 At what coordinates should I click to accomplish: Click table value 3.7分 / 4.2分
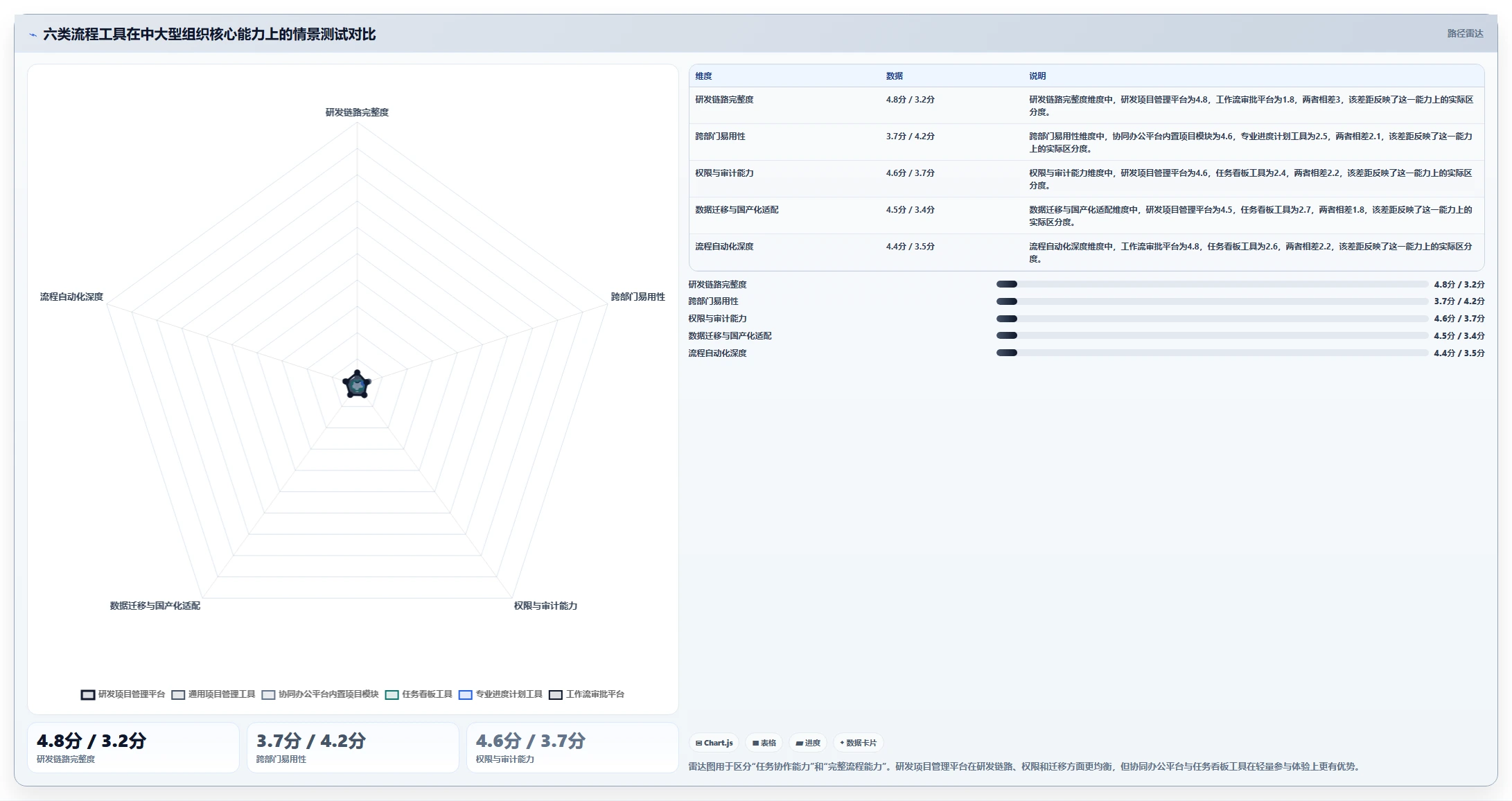coord(910,137)
